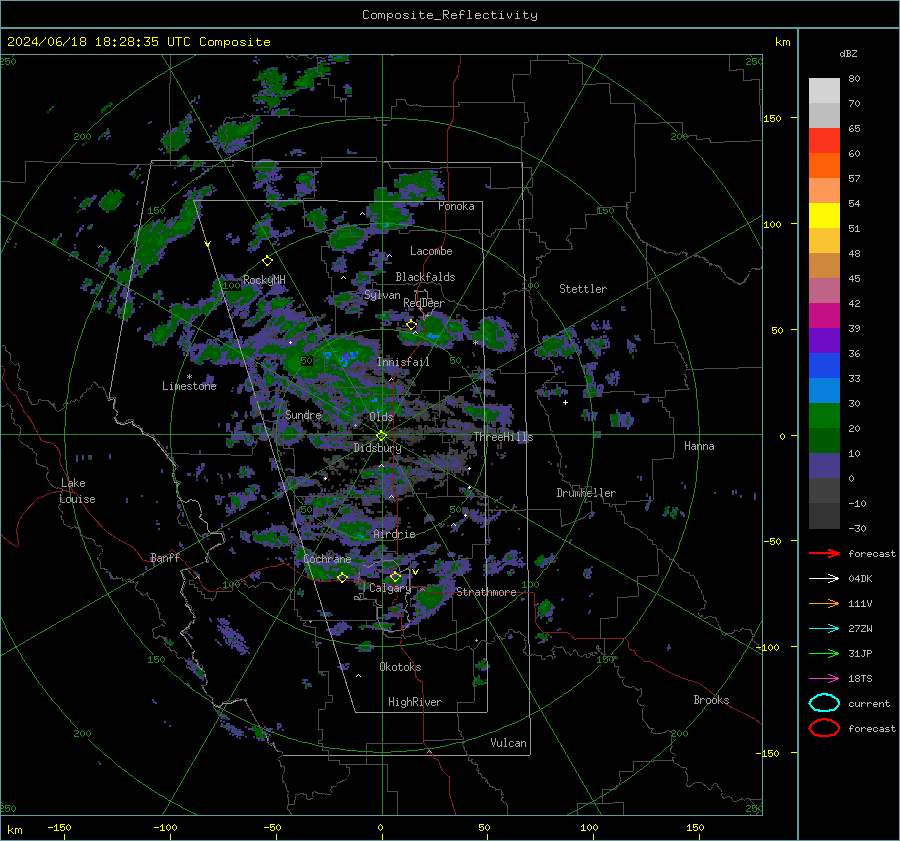Click the Banff city label
Image resolution: width=900 pixels, height=841 pixels.
165,557
